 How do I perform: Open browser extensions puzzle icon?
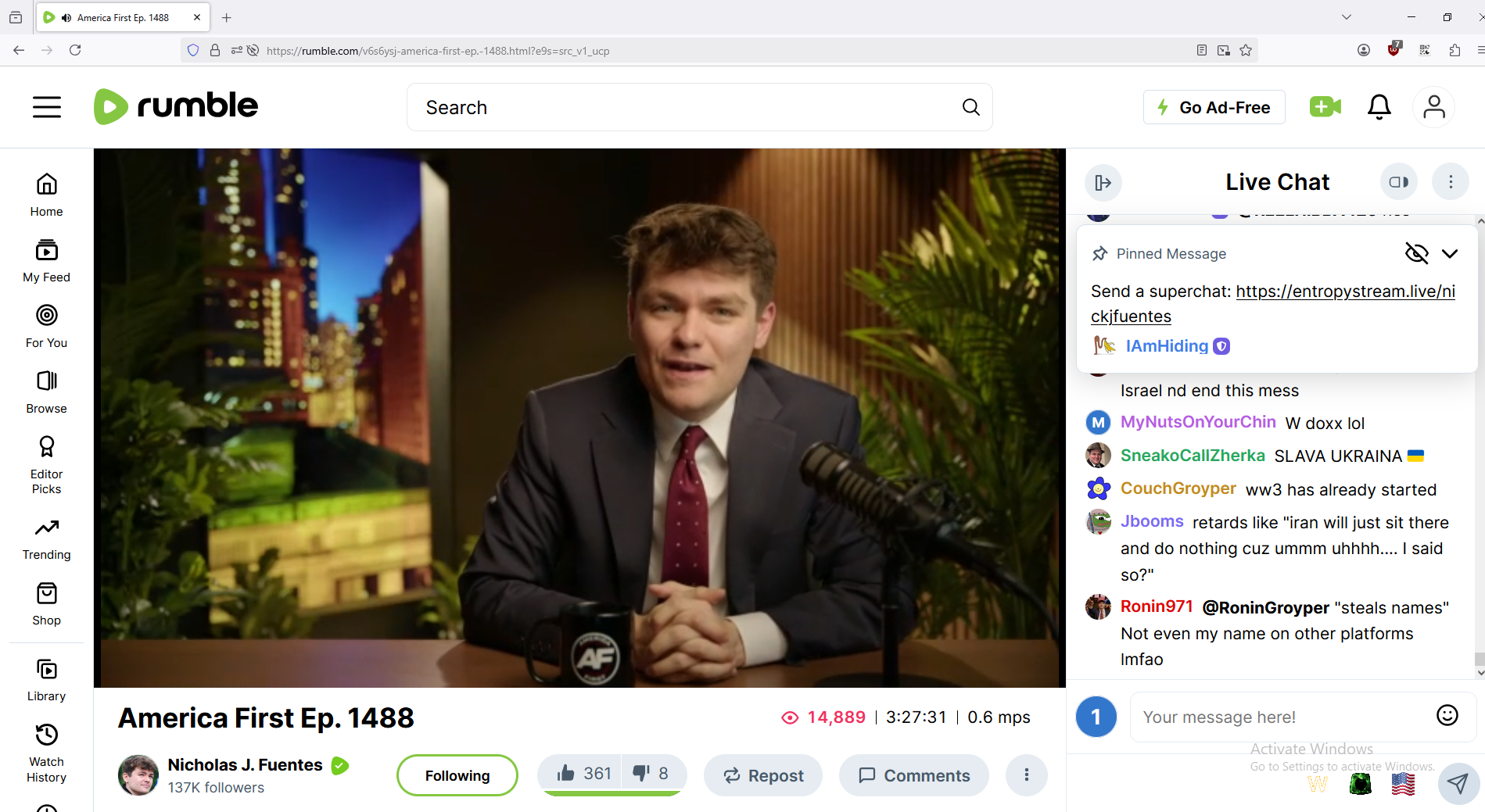point(1455,50)
